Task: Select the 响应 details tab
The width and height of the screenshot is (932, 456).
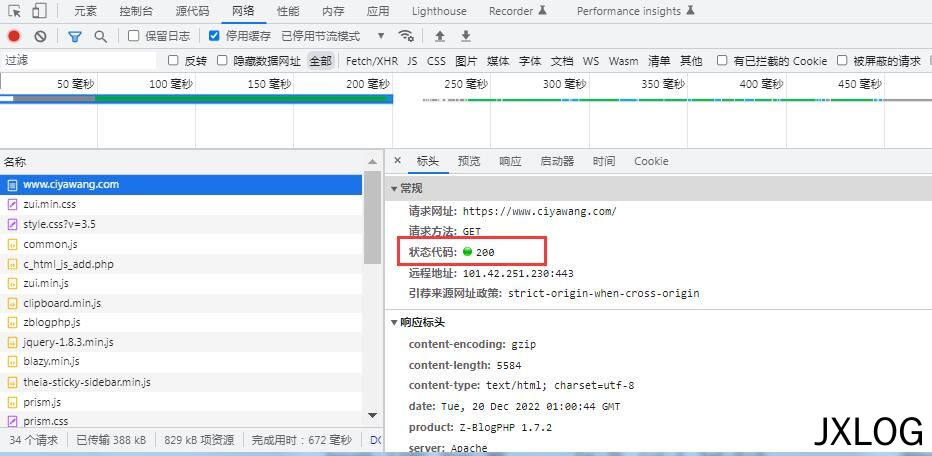Action: [510, 161]
